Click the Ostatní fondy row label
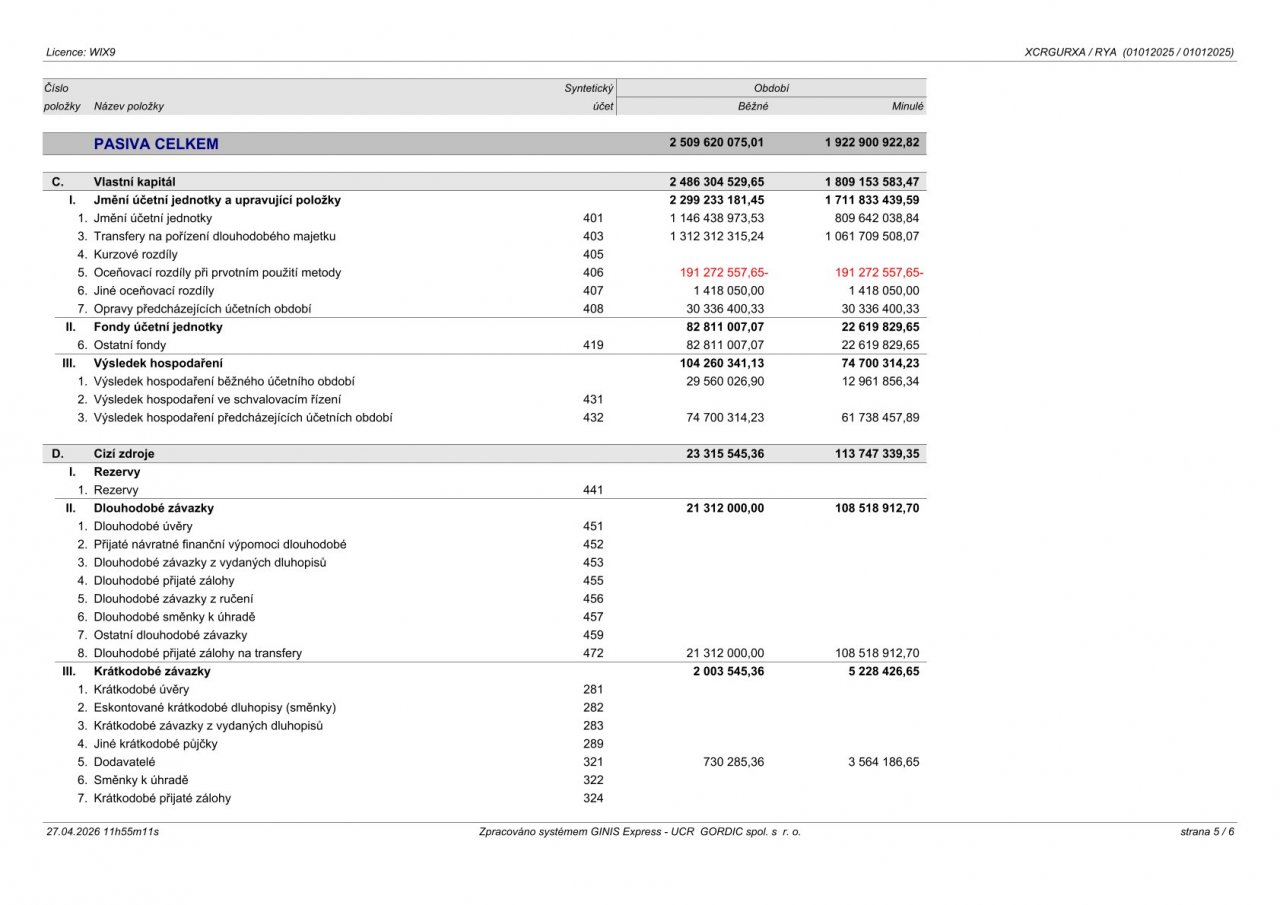1280x905 pixels. [x=130, y=345]
